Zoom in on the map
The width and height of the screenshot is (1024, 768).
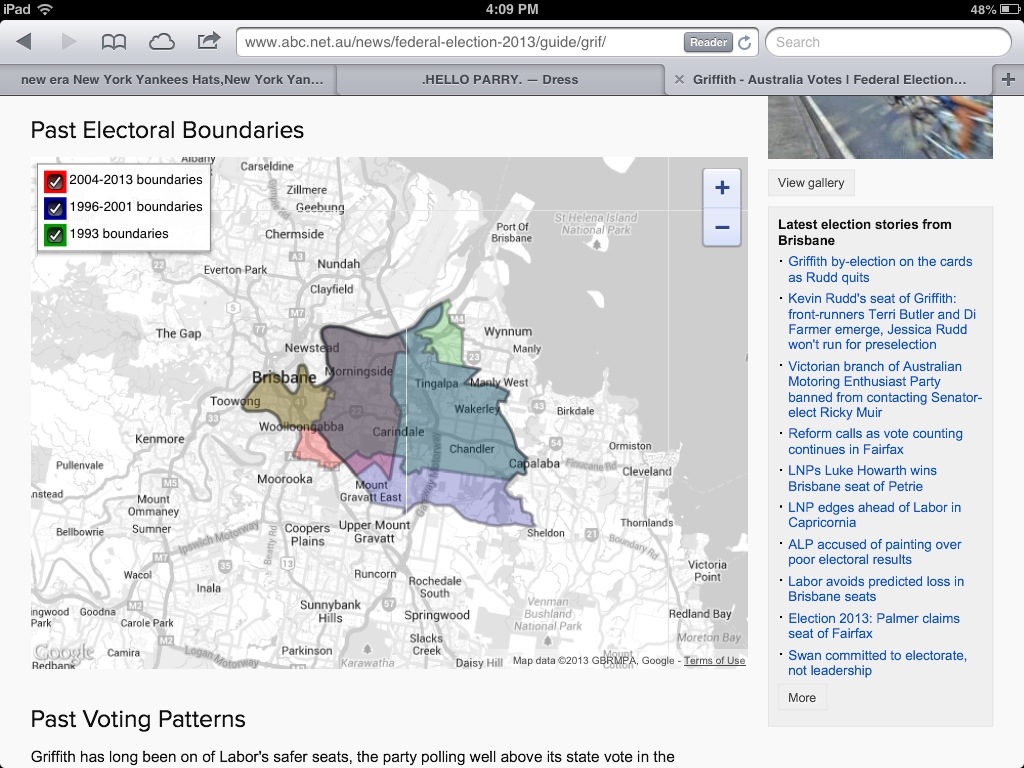(721, 188)
